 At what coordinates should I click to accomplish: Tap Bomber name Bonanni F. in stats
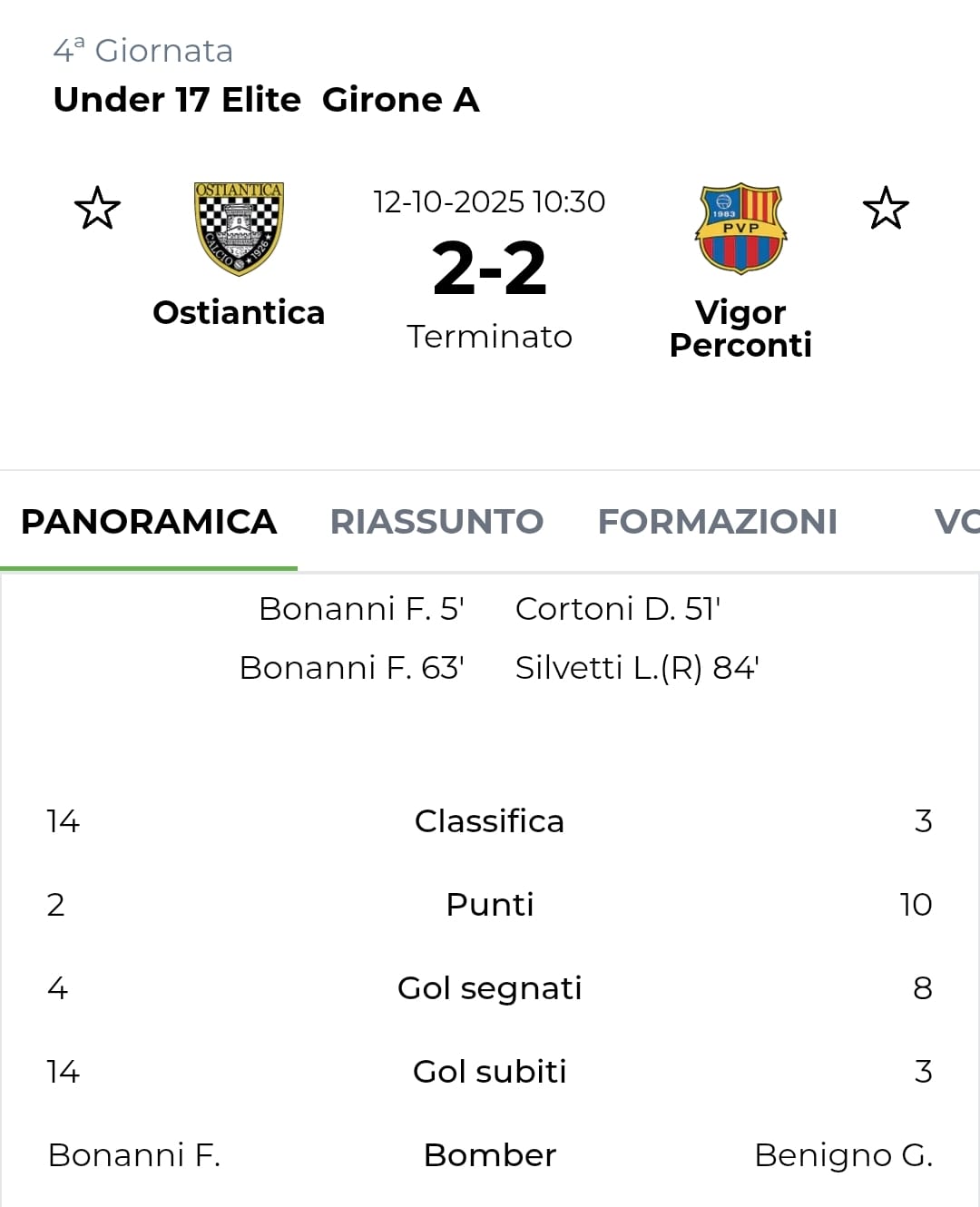point(134,1155)
